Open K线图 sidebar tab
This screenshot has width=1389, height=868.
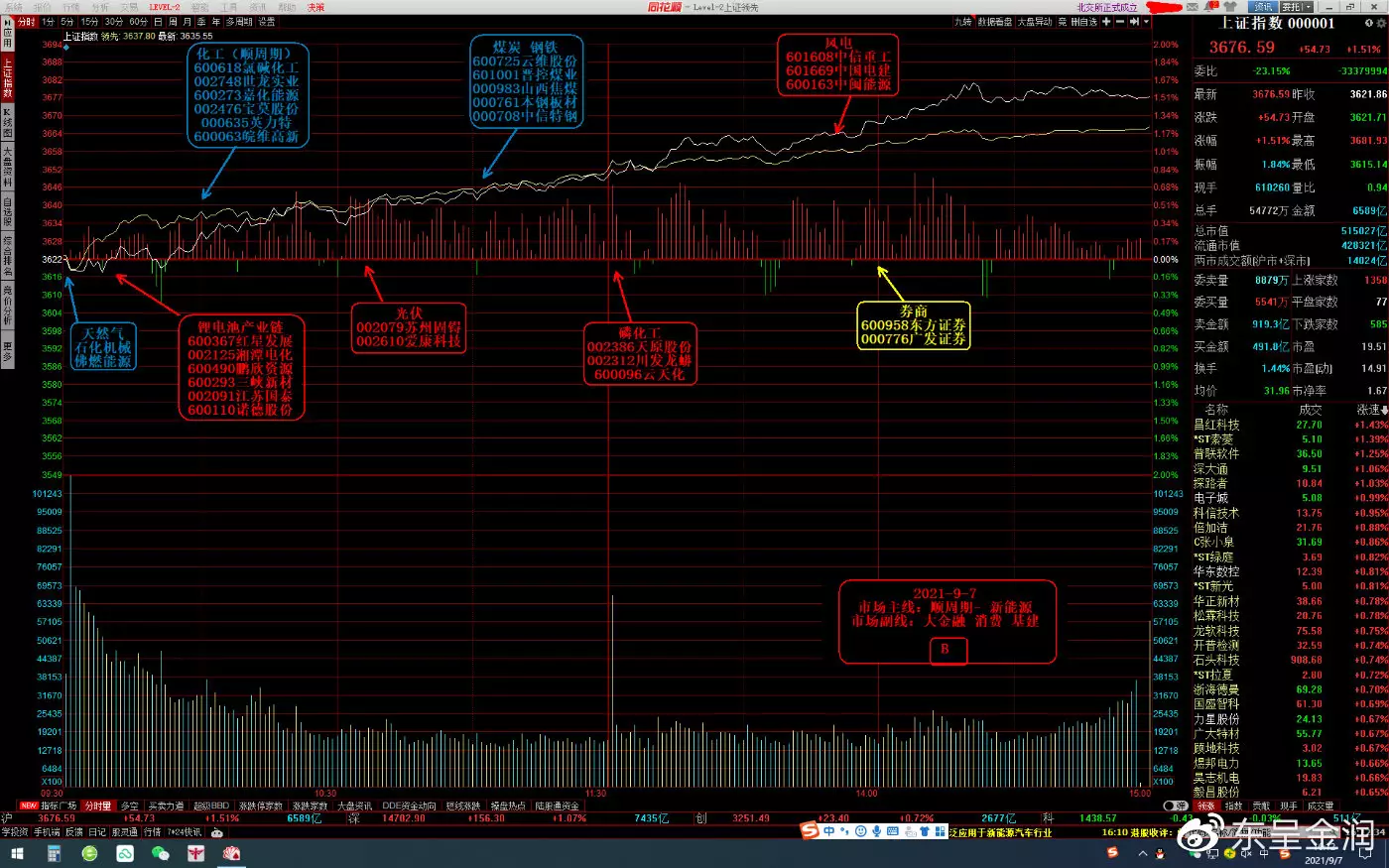[7, 122]
